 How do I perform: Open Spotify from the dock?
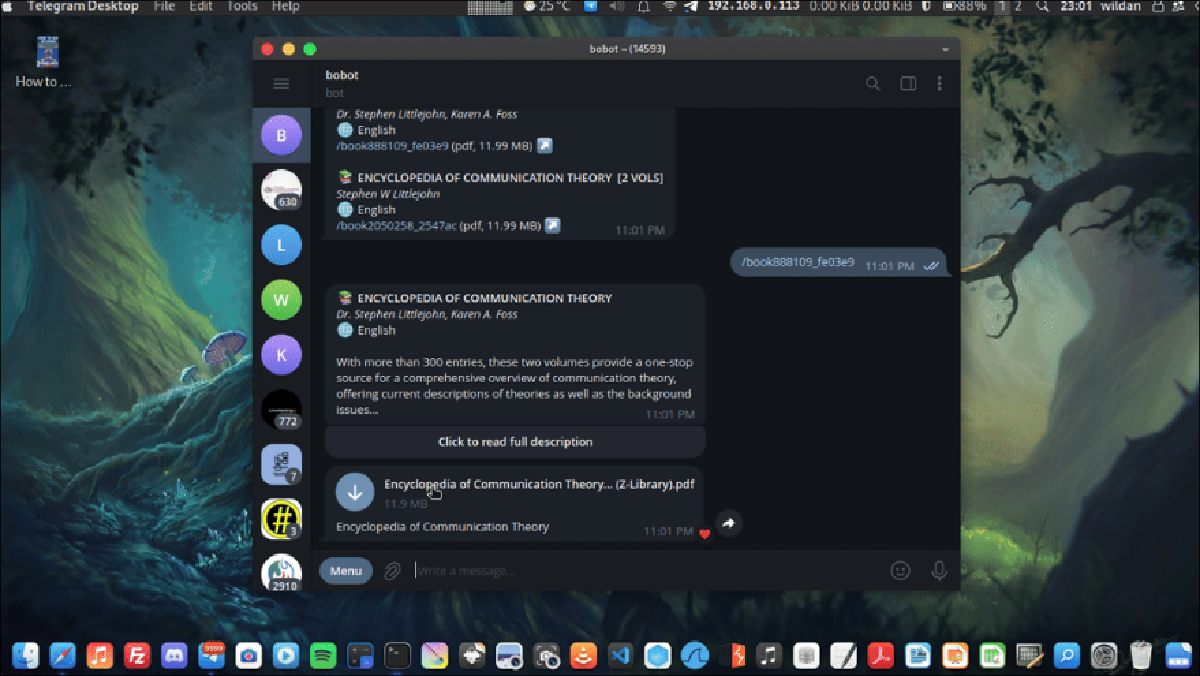(x=323, y=655)
